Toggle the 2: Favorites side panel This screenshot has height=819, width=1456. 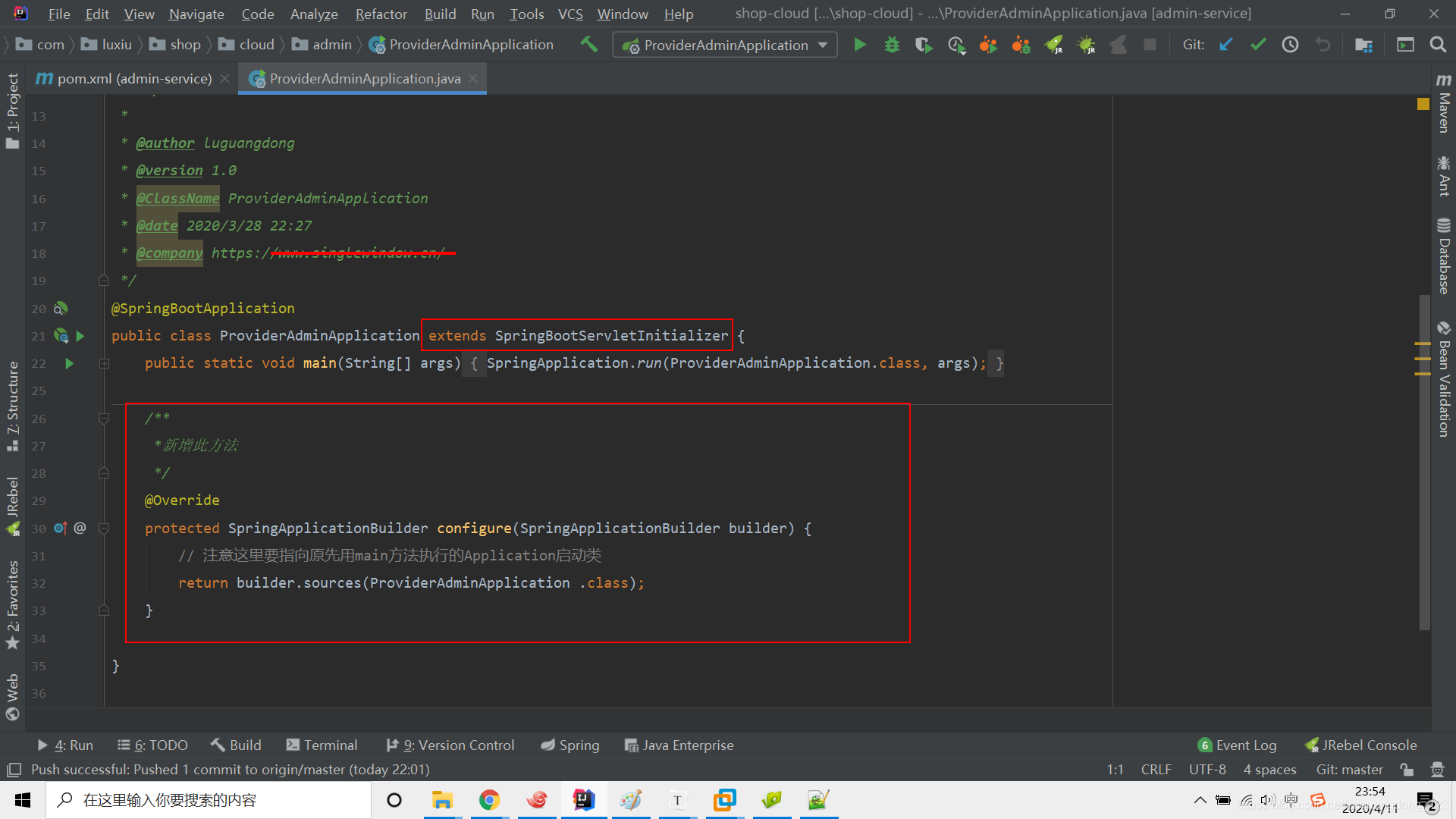12,605
